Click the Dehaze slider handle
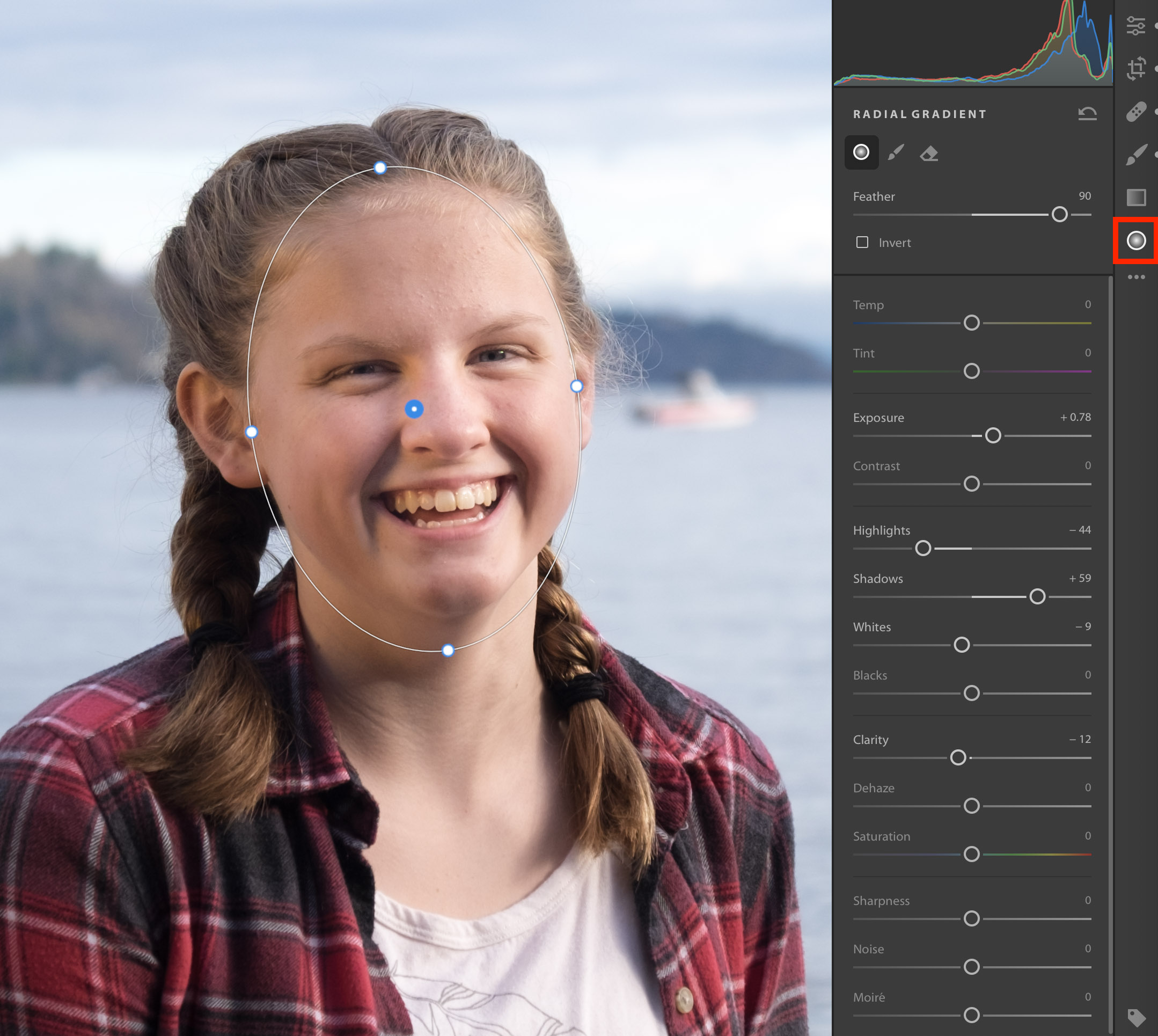Screen dimensions: 1158x1036 [971, 806]
